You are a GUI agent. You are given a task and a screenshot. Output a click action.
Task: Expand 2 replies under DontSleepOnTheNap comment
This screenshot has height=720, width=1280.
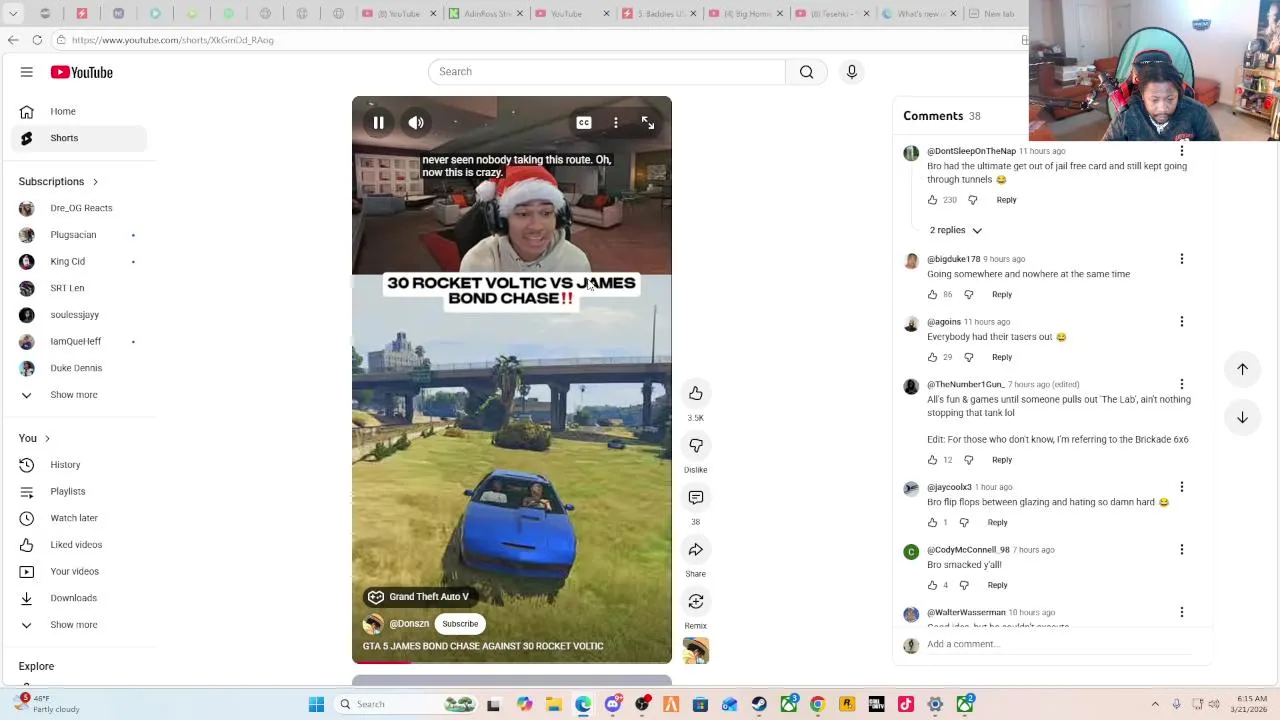pyautogui.click(x=955, y=230)
